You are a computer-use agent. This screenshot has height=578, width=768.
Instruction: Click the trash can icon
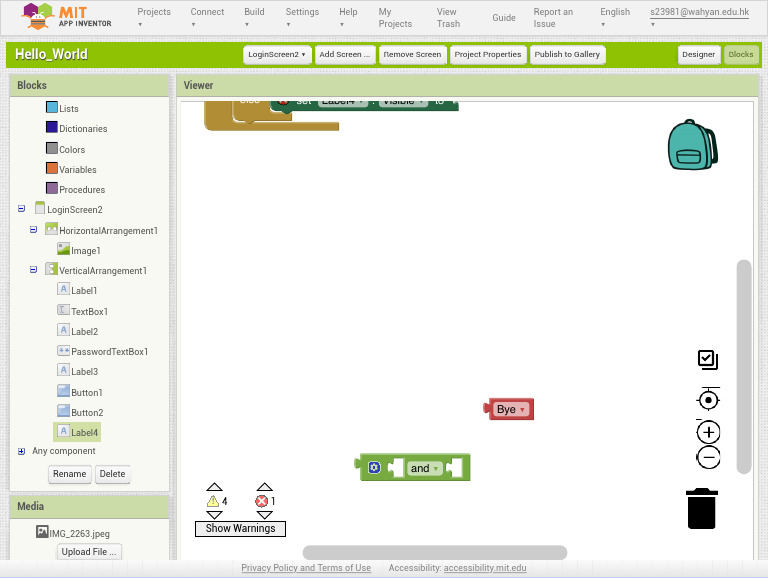point(702,508)
